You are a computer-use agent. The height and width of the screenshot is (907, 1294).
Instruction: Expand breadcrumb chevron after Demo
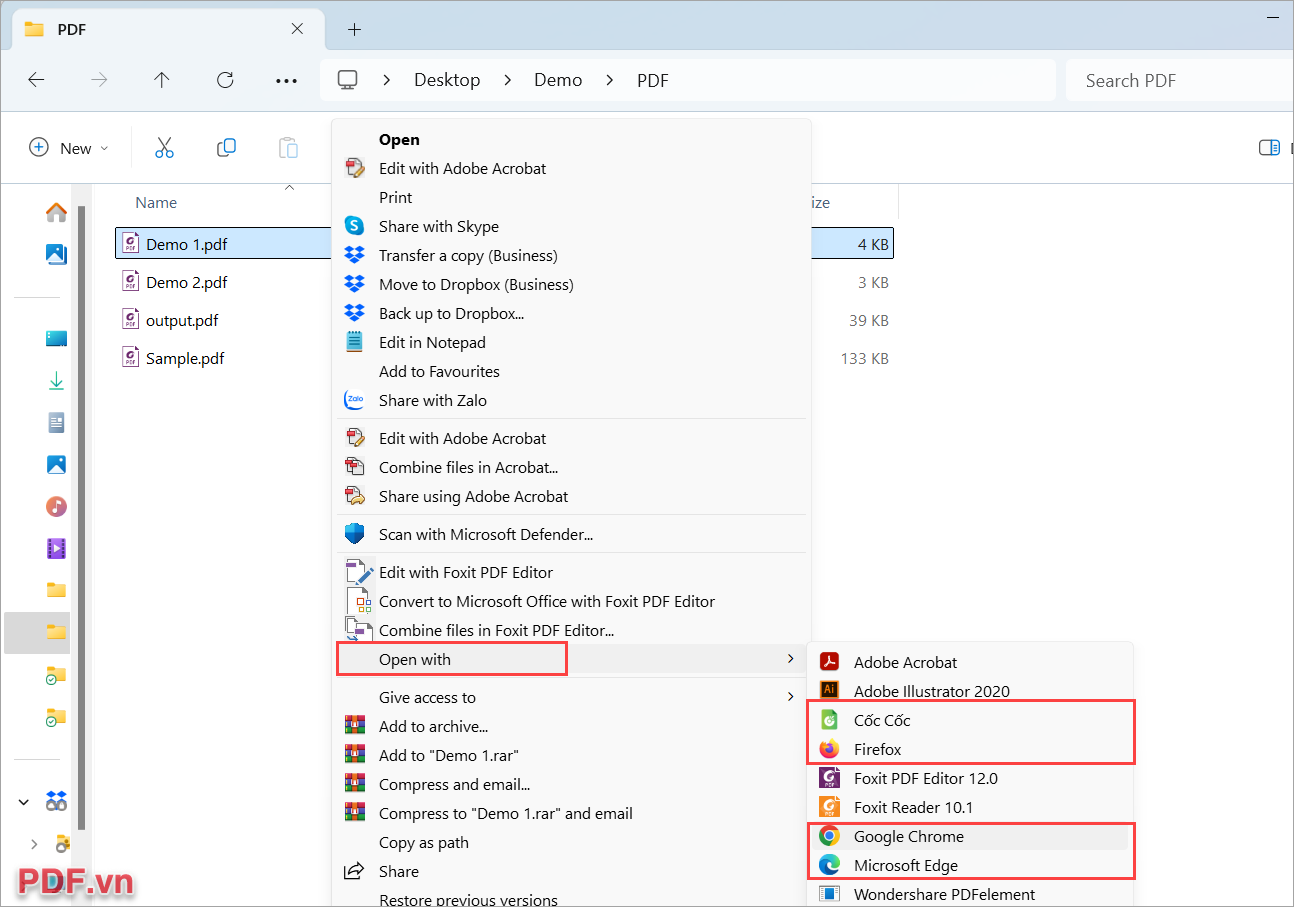point(609,80)
